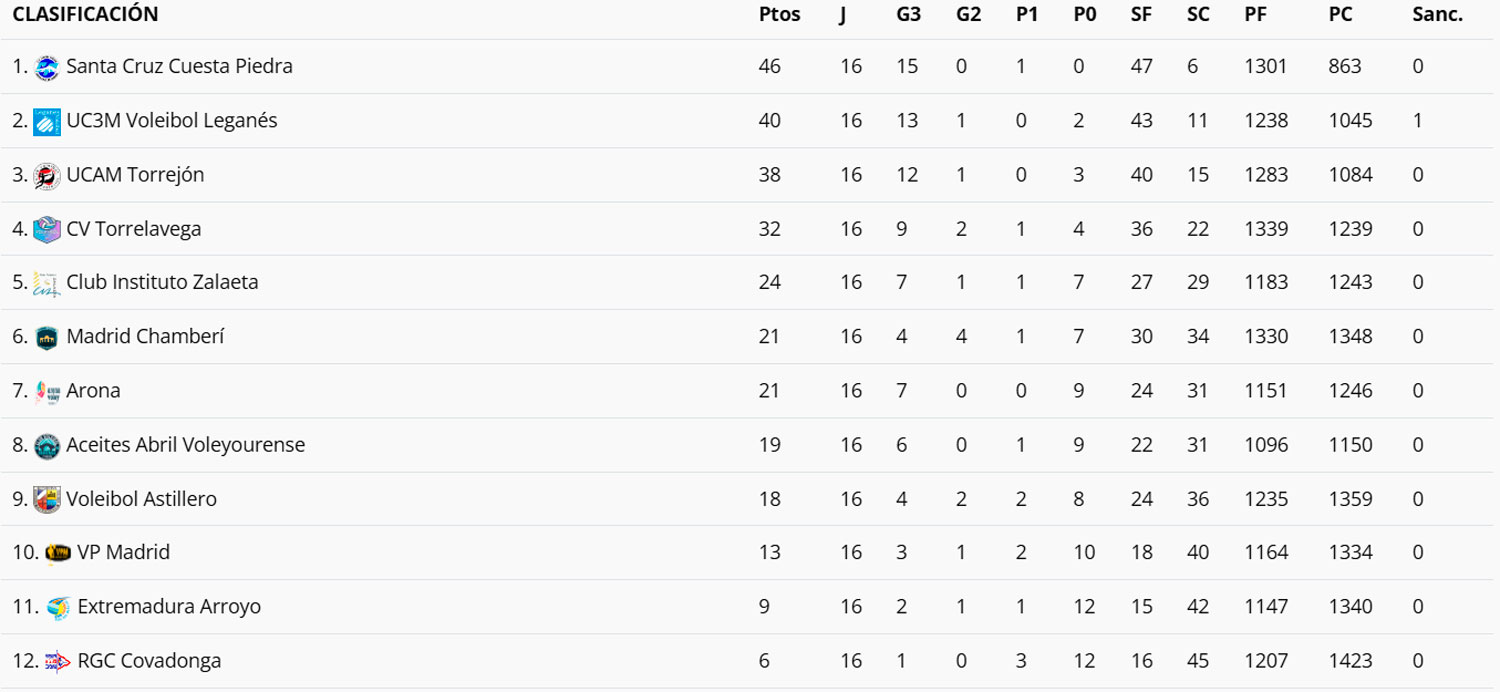Open the Santa Cruz Cuesta Piedra team link

(179, 67)
